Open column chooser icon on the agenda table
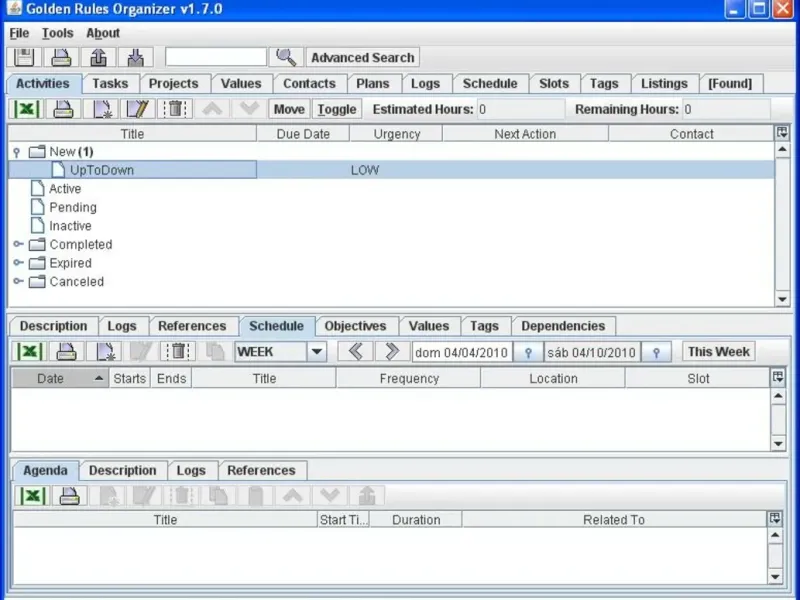Viewport: 800px width, 600px height. tap(775, 518)
